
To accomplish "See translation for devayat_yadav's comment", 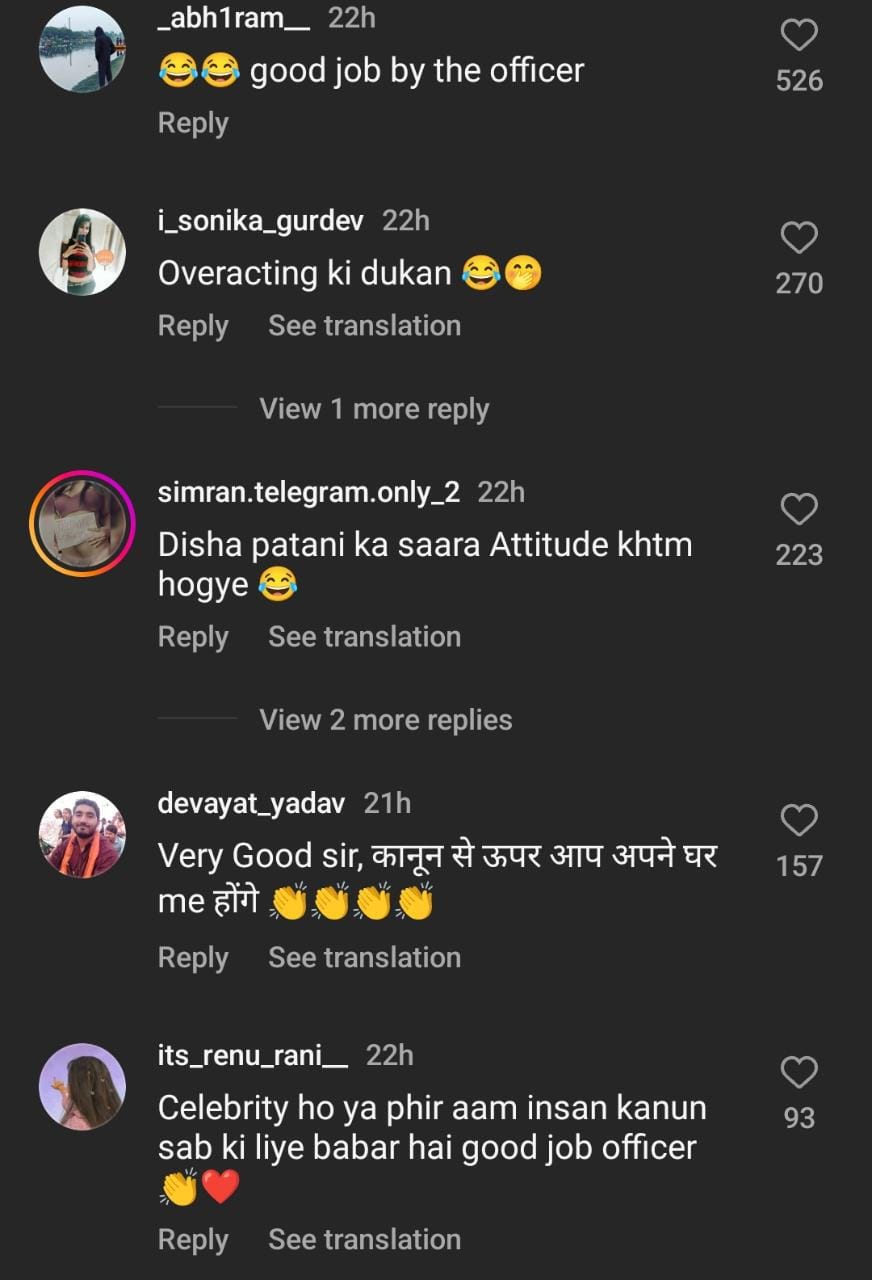I will tap(364, 958).
